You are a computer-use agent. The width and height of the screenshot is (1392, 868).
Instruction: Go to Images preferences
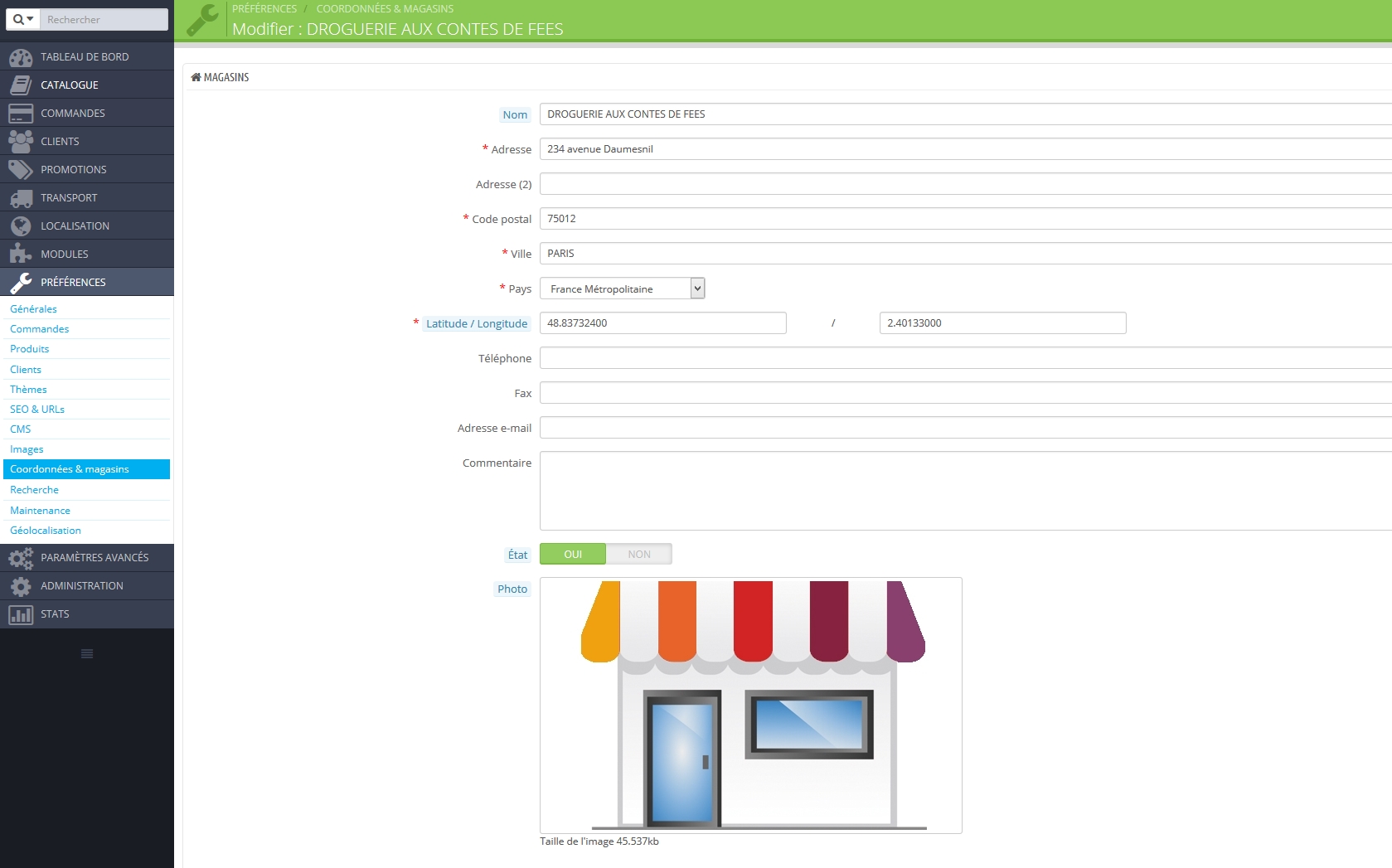tap(87, 449)
